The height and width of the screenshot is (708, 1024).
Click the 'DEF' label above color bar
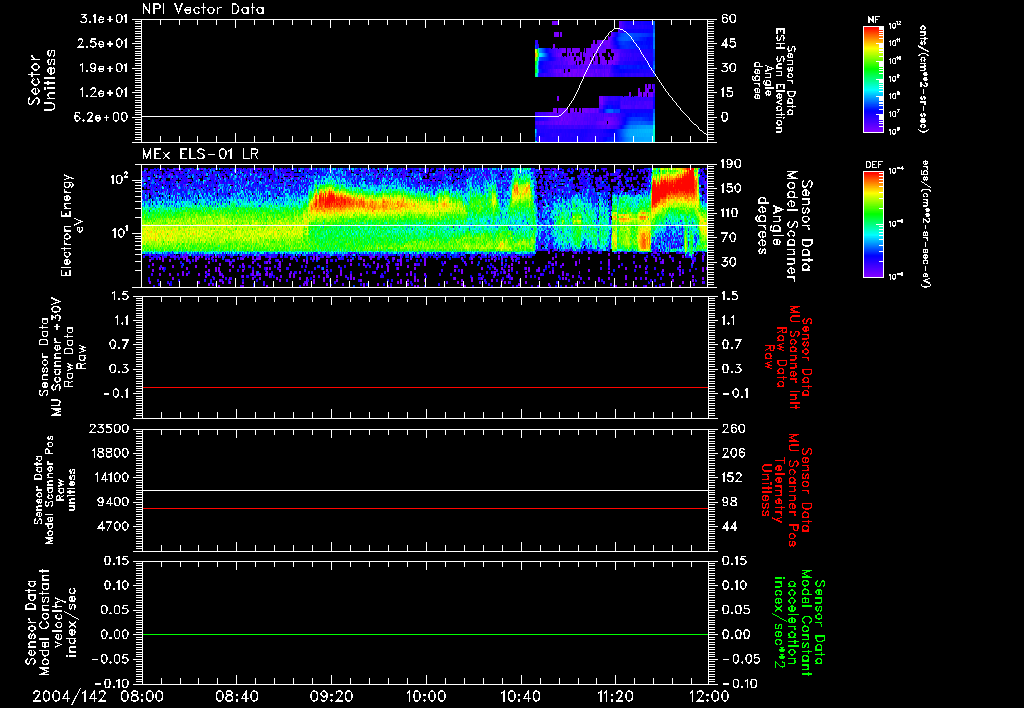pyautogui.click(x=873, y=165)
